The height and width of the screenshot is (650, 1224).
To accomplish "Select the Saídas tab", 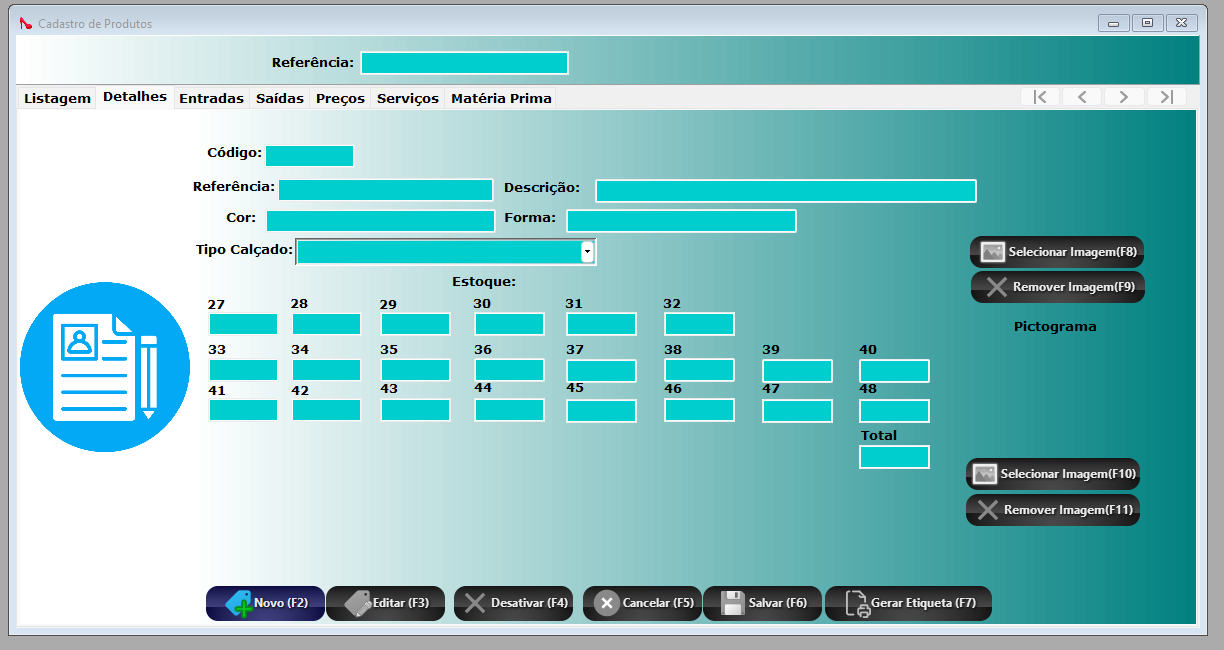I will pos(280,98).
